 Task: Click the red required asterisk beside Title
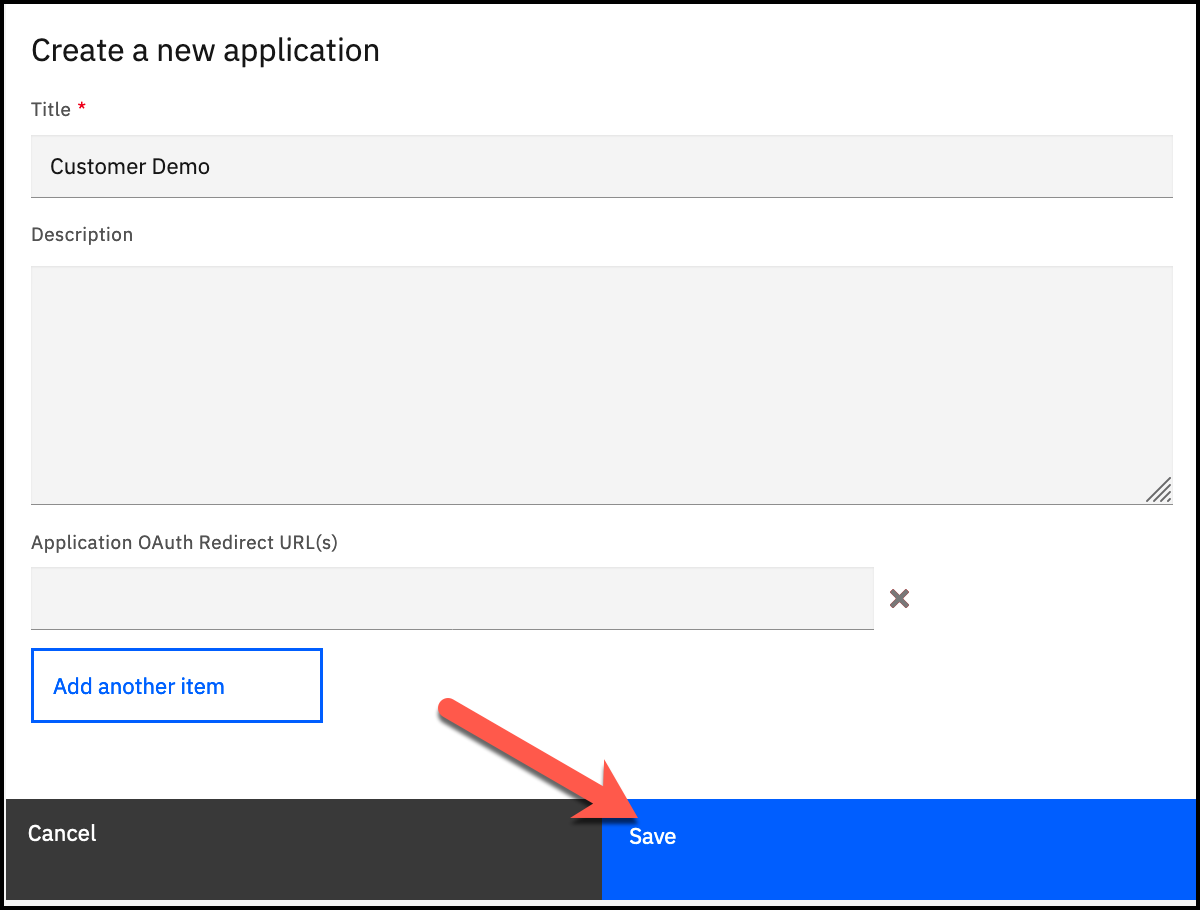point(82,108)
